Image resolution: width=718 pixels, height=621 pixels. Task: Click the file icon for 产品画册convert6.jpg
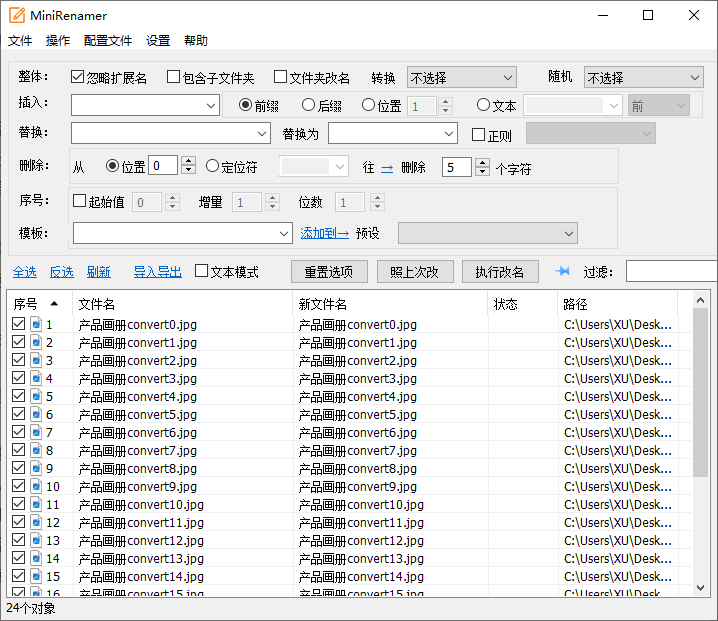36,432
